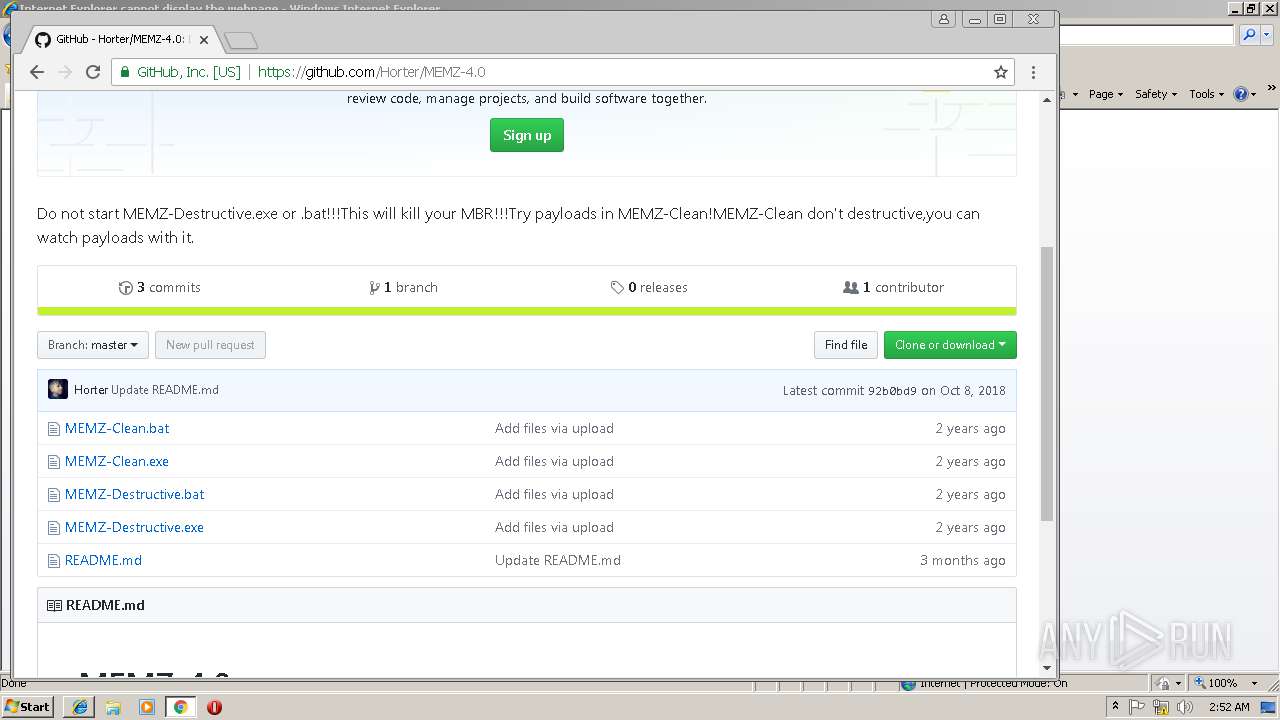1280x720 pixels.
Task: Open the MEMZ-Clean.exe file
Action: coord(117,461)
